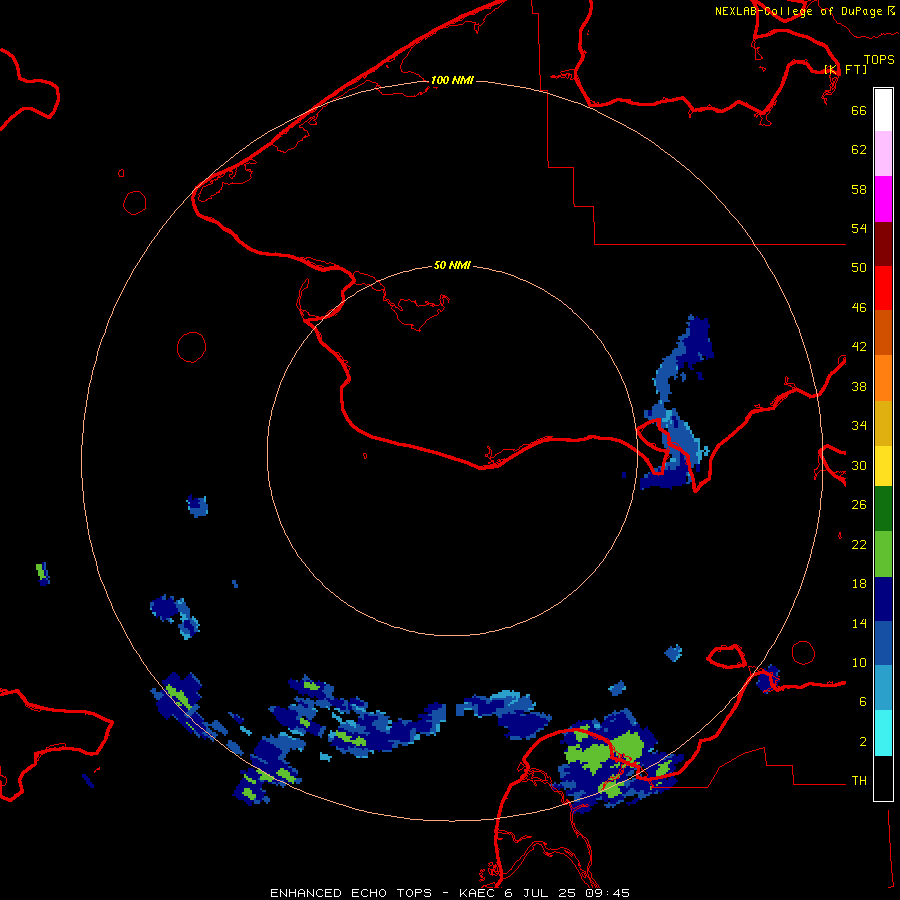Click the 46 legend value
Image resolution: width=900 pixels, height=900 pixels.
[859, 308]
